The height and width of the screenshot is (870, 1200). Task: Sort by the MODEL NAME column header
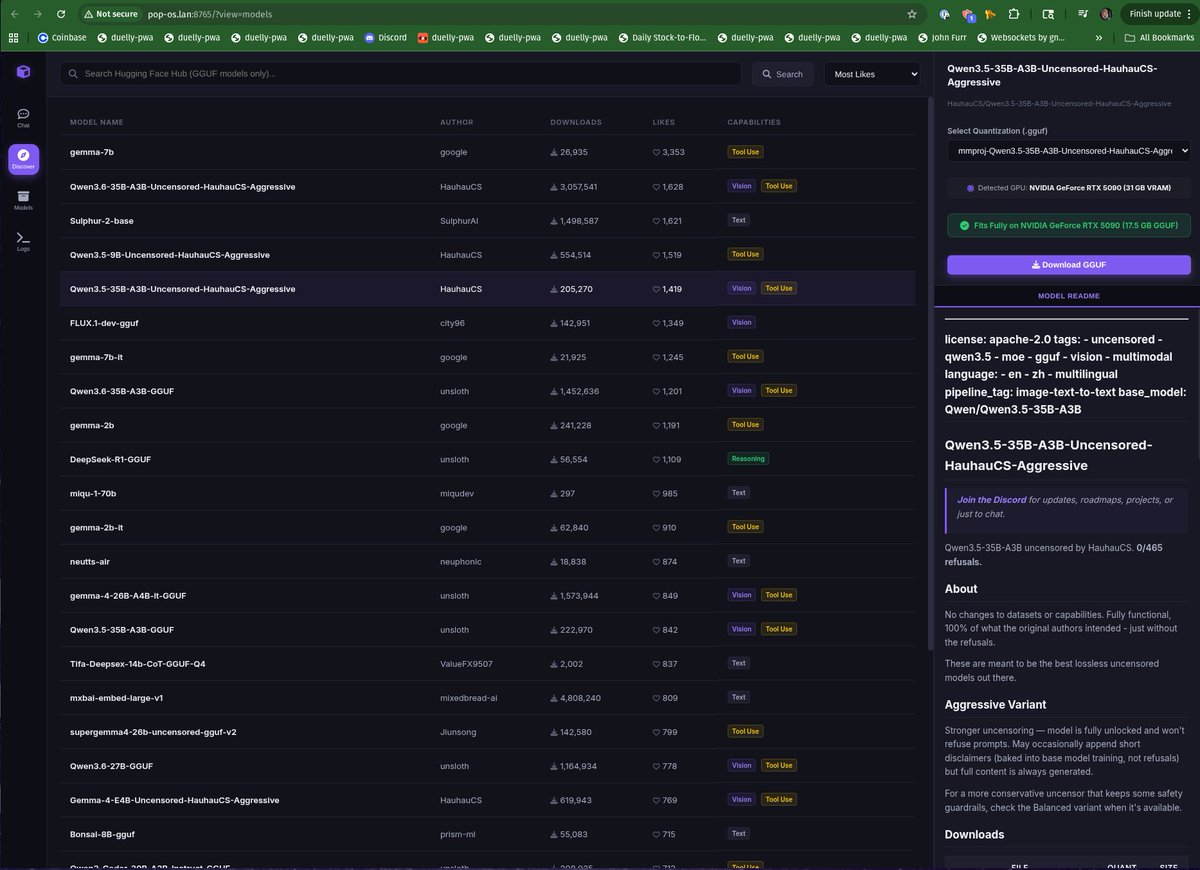click(x=97, y=122)
